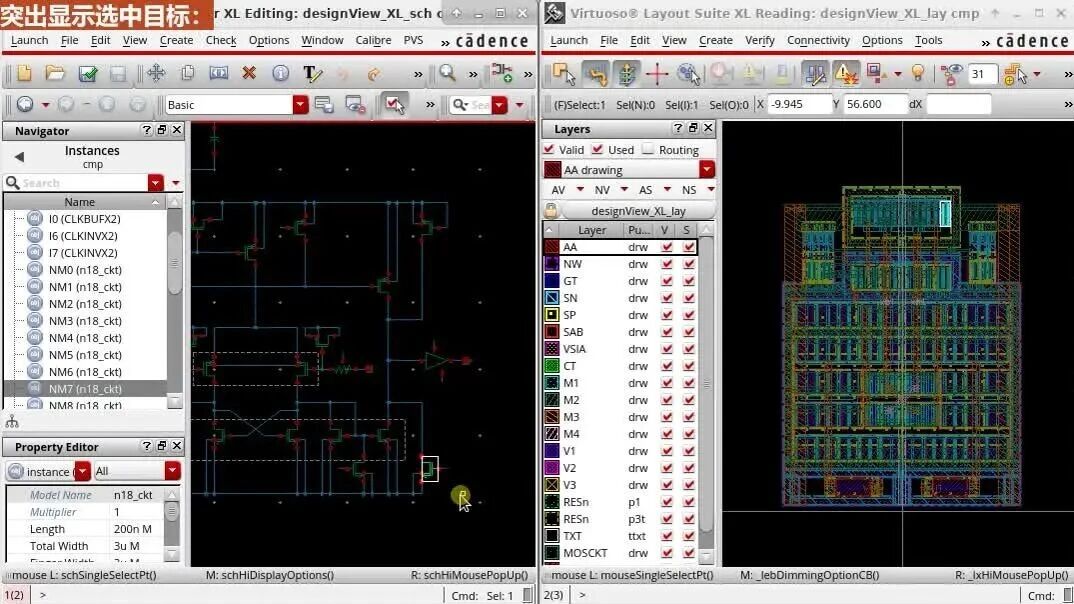Screen dimensions: 1074x604
Task: Open the All filter dropdown in Property Editor
Action: pyautogui.click(x=172, y=471)
